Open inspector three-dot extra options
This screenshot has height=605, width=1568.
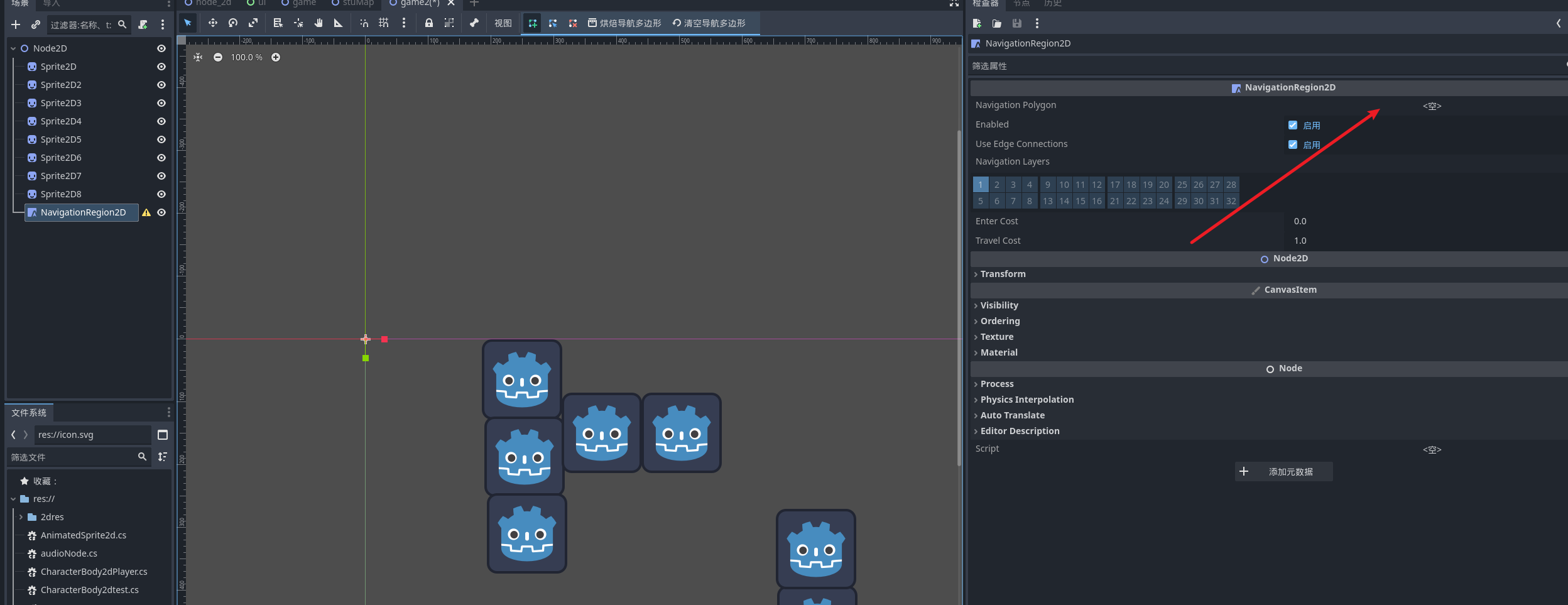pyautogui.click(x=1037, y=23)
